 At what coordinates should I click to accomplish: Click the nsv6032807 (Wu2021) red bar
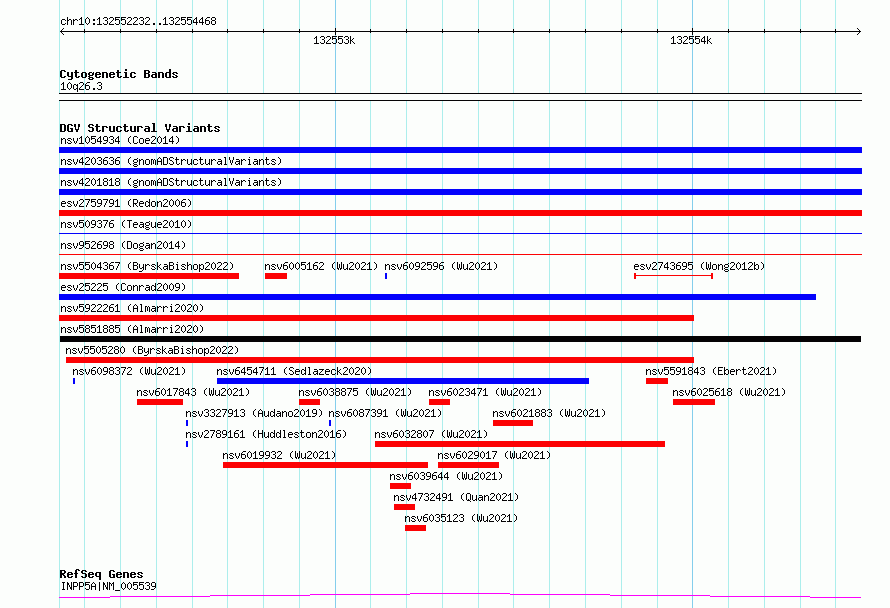pos(520,444)
